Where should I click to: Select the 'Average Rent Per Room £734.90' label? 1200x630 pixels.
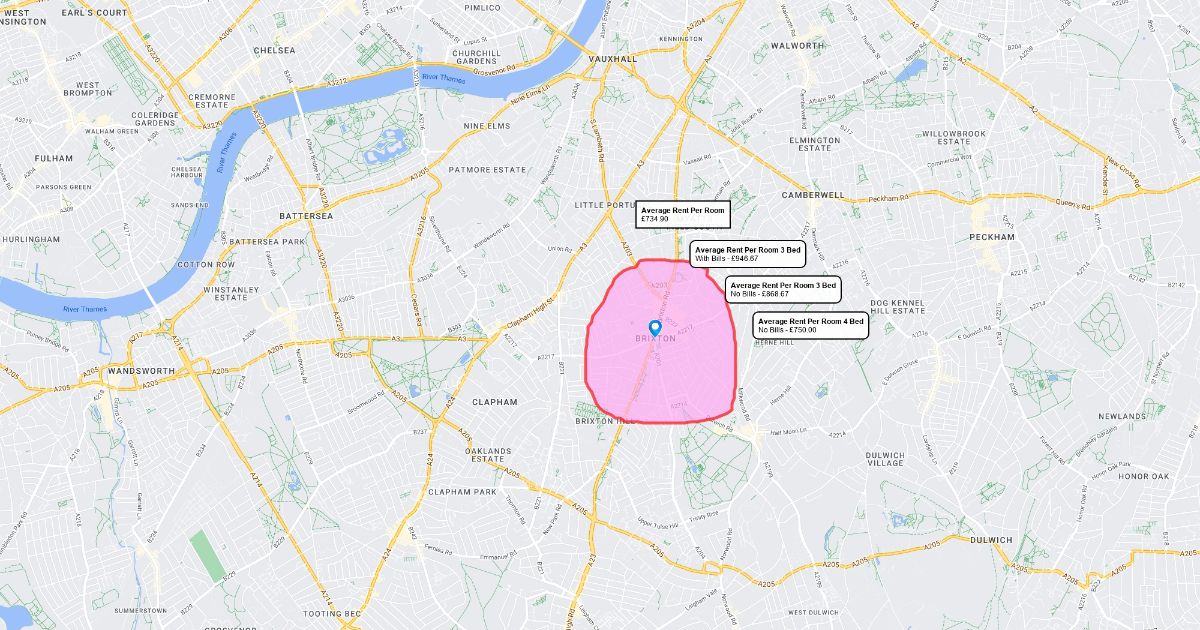pyautogui.click(x=684, y=214)
